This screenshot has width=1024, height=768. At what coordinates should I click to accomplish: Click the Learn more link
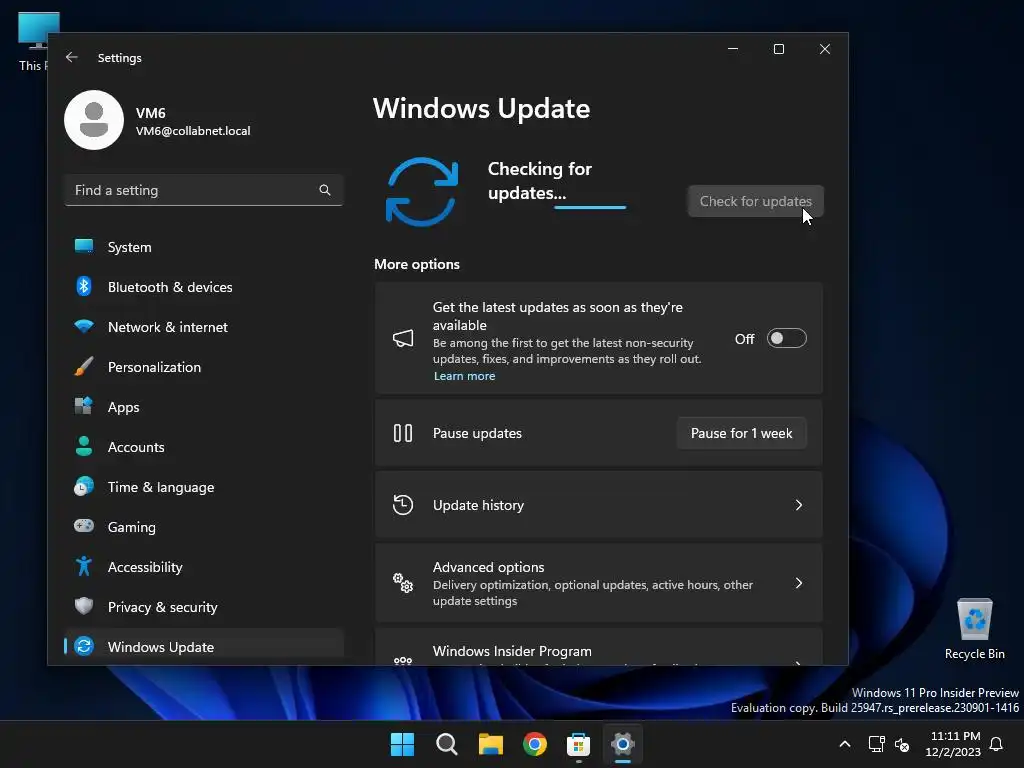pos(464,376)
